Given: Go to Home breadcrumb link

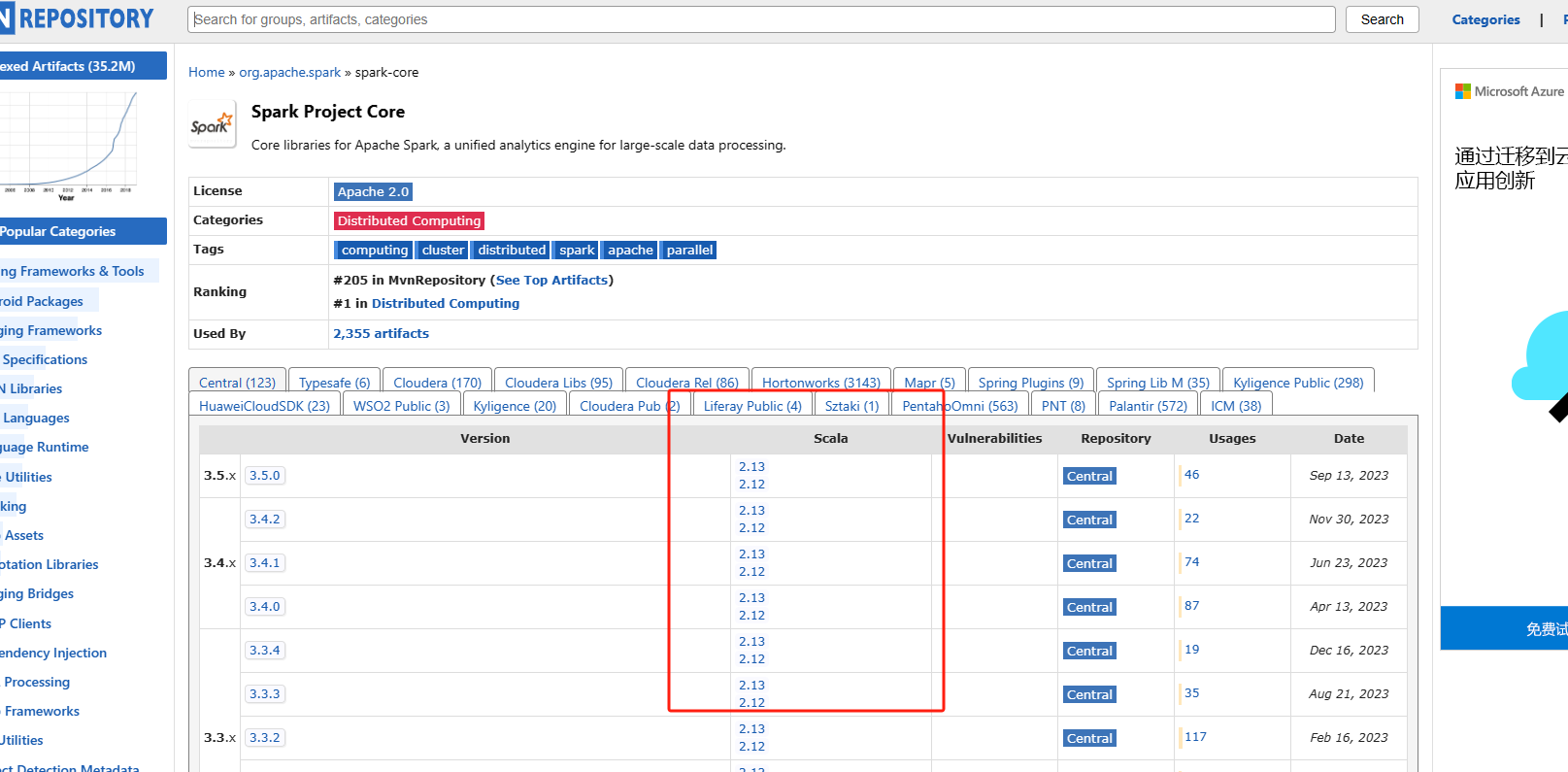Looking at the screenshot, I should (206, 72).
